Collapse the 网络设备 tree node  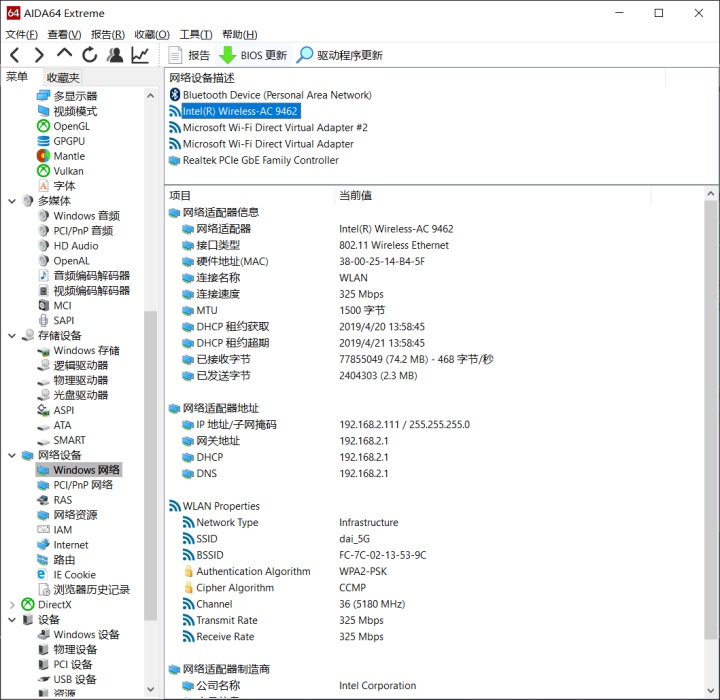click(12, 455)
